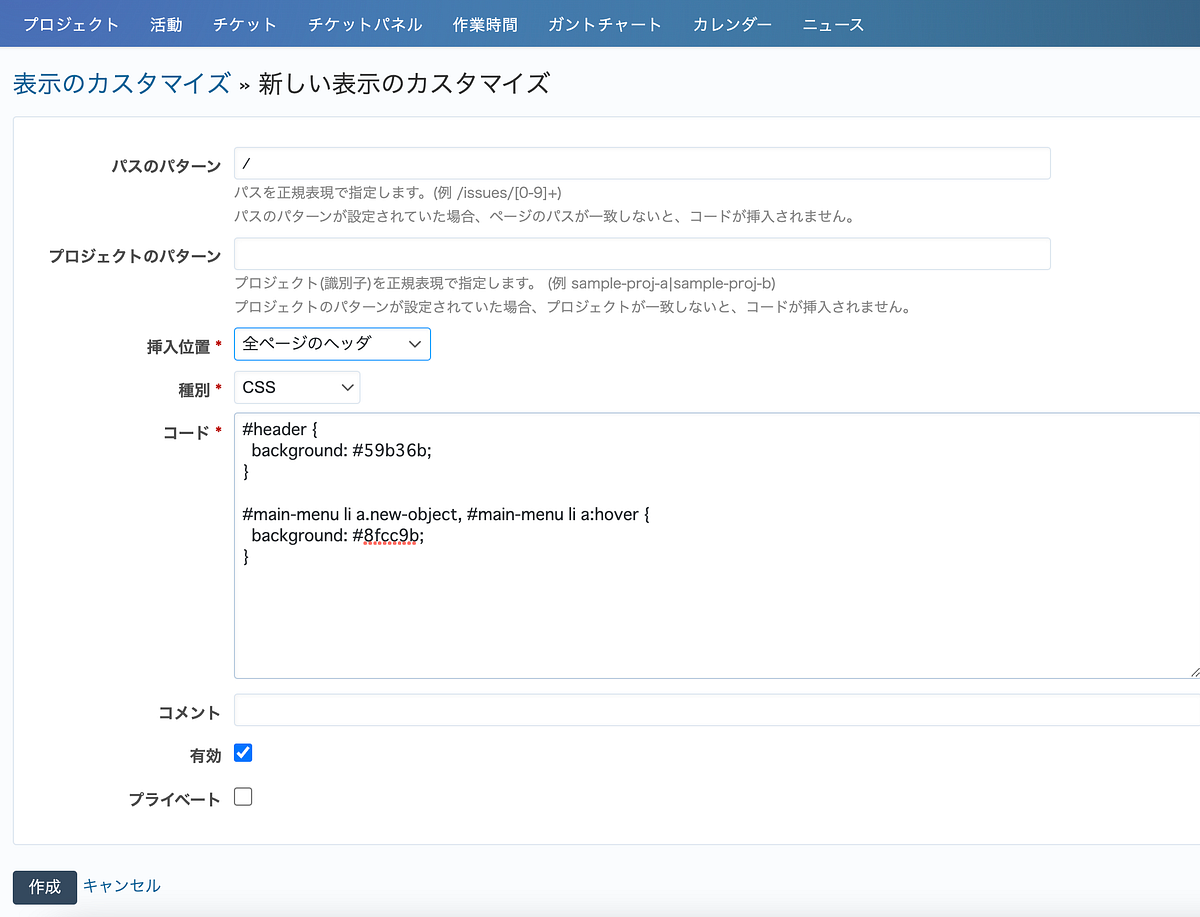Cancel via the キャンセル link
The width and height of the screenshot is (1200, 917).
coord(121,886)
